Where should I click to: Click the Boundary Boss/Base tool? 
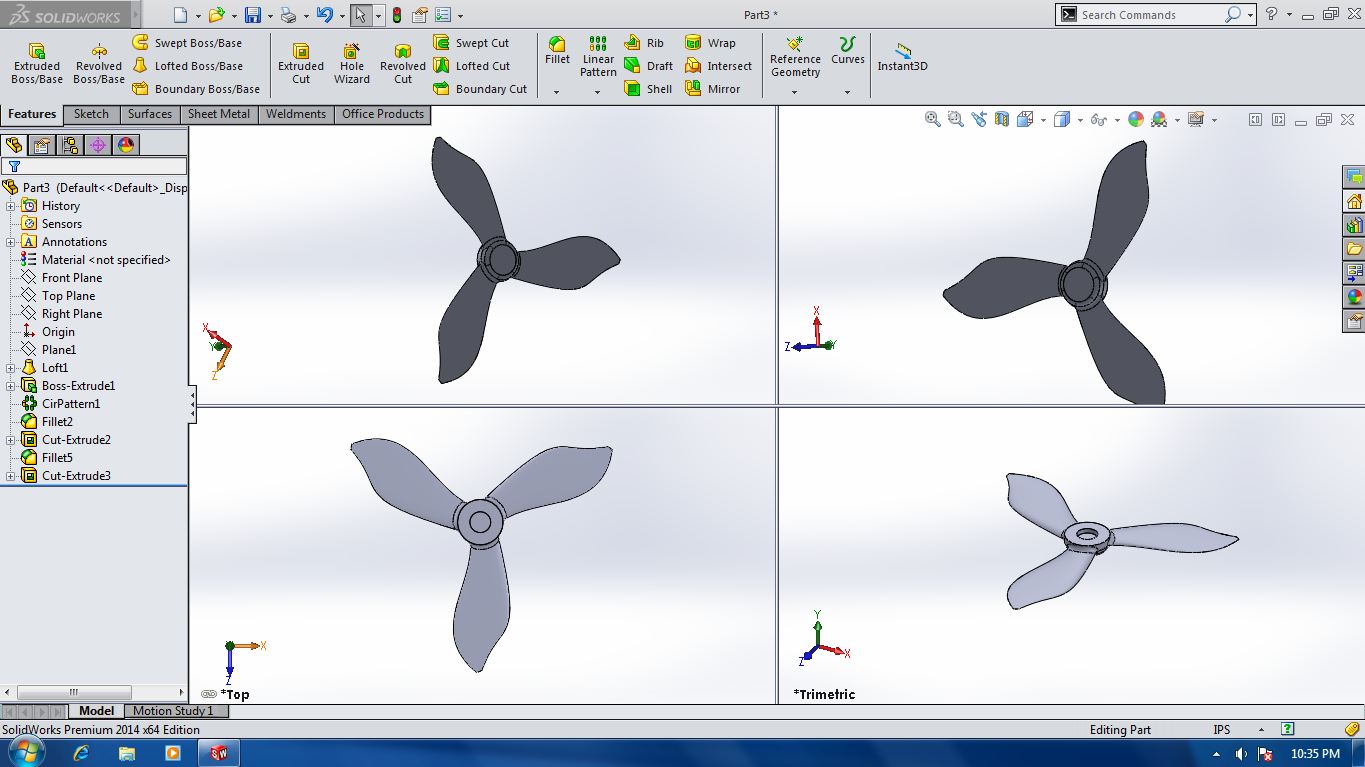point(196,89)
